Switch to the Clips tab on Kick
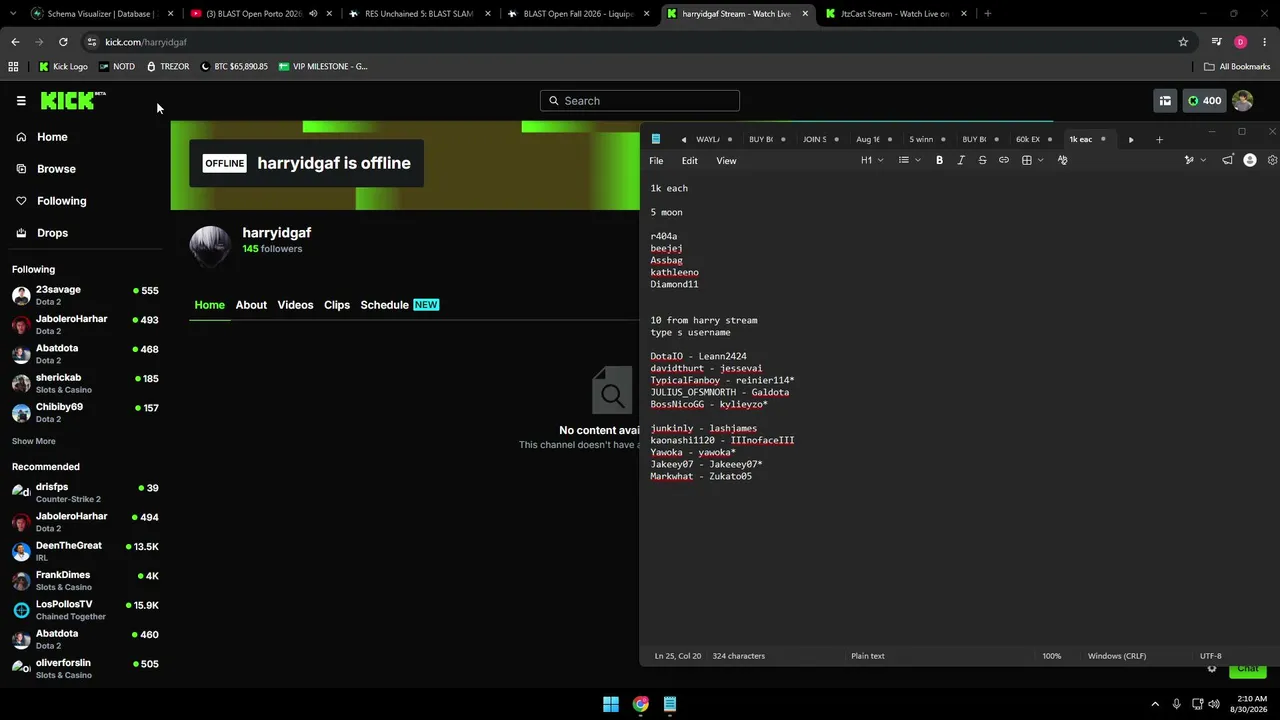The width and height of the screenshot is (1280, 720). [x=337, y=305]
